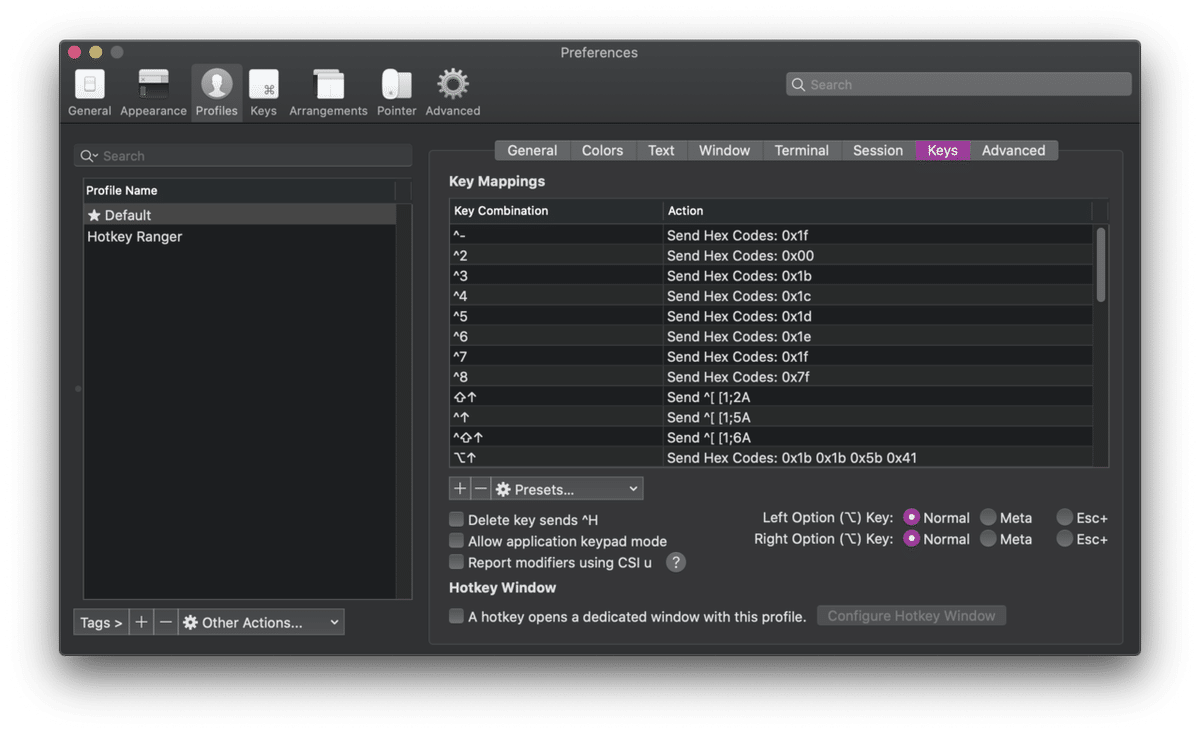
Task: Open the Advanced gear toolbar icon
Action: (x=453, y=94)
